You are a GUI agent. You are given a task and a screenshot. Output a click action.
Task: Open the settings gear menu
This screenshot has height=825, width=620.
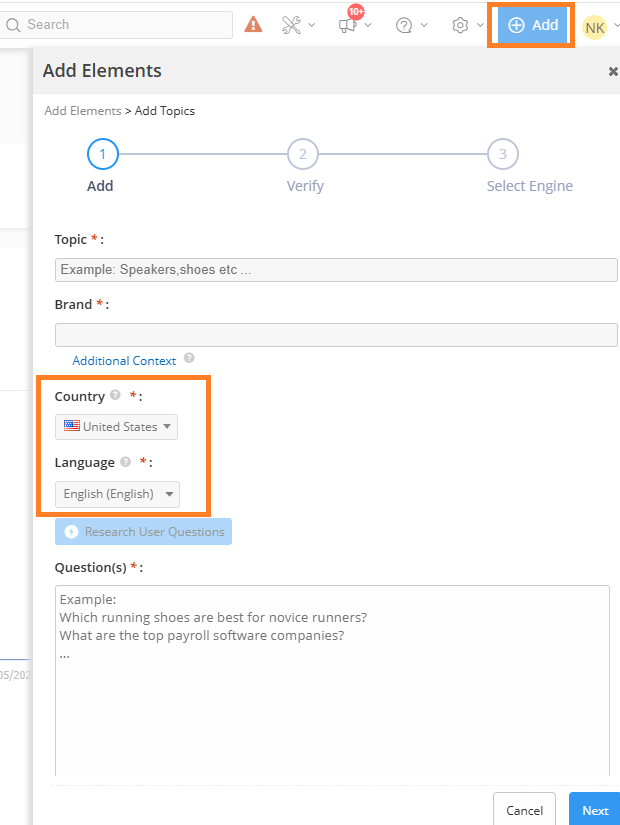460,25
